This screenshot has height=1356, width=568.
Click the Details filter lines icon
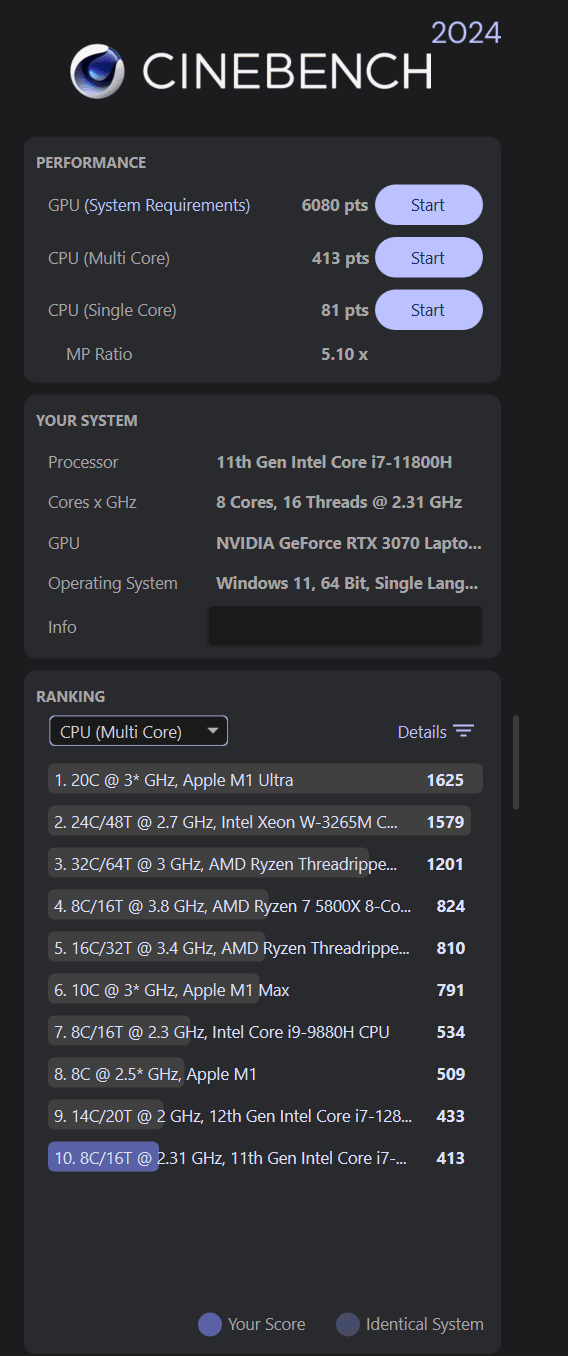[x=463, y=731]
